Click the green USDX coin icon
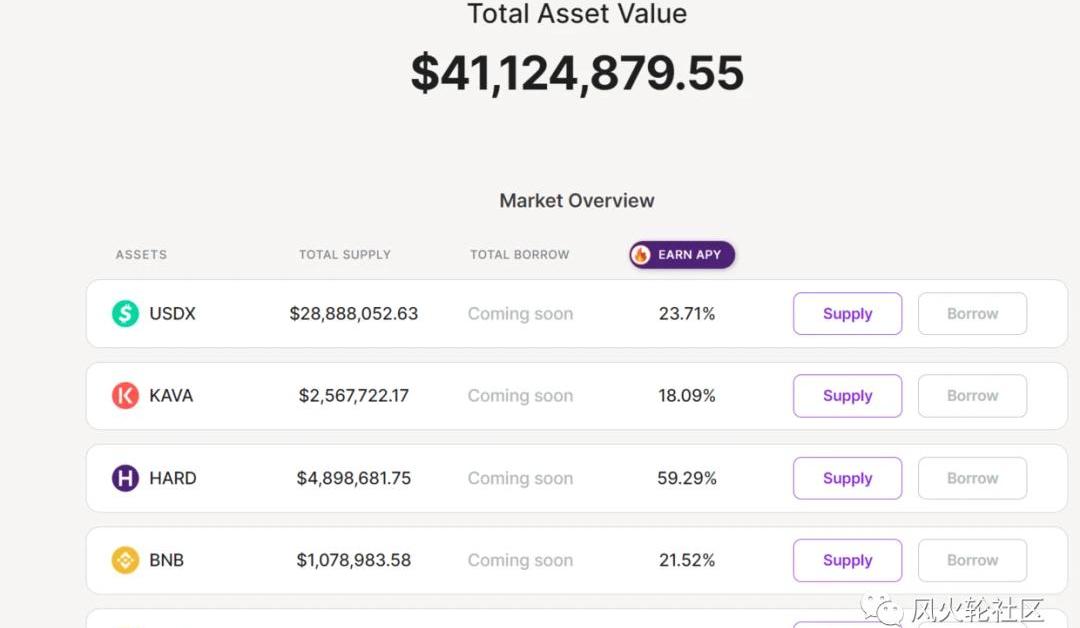 click(x=125, y=313)
